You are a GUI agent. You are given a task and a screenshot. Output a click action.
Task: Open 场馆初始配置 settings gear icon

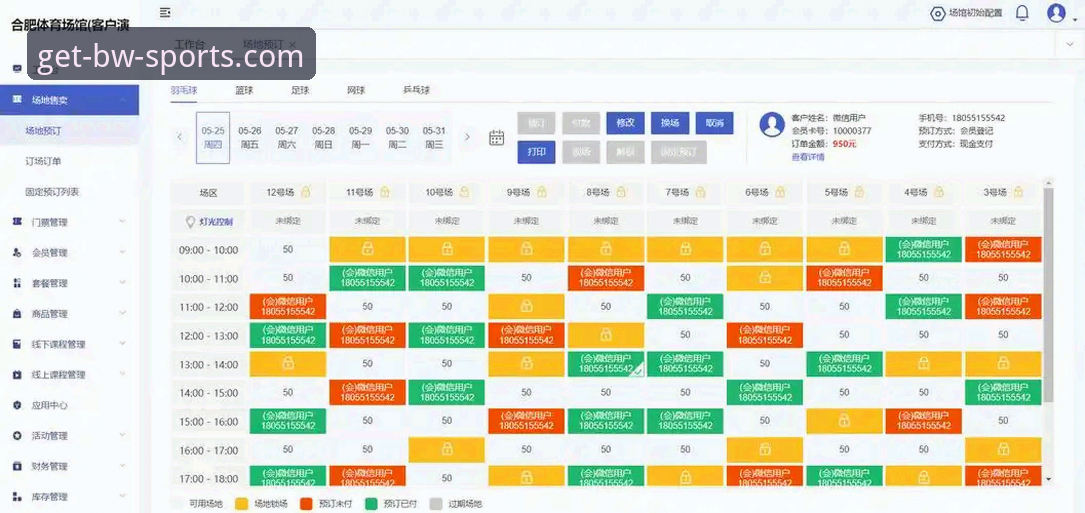(938, 13)
